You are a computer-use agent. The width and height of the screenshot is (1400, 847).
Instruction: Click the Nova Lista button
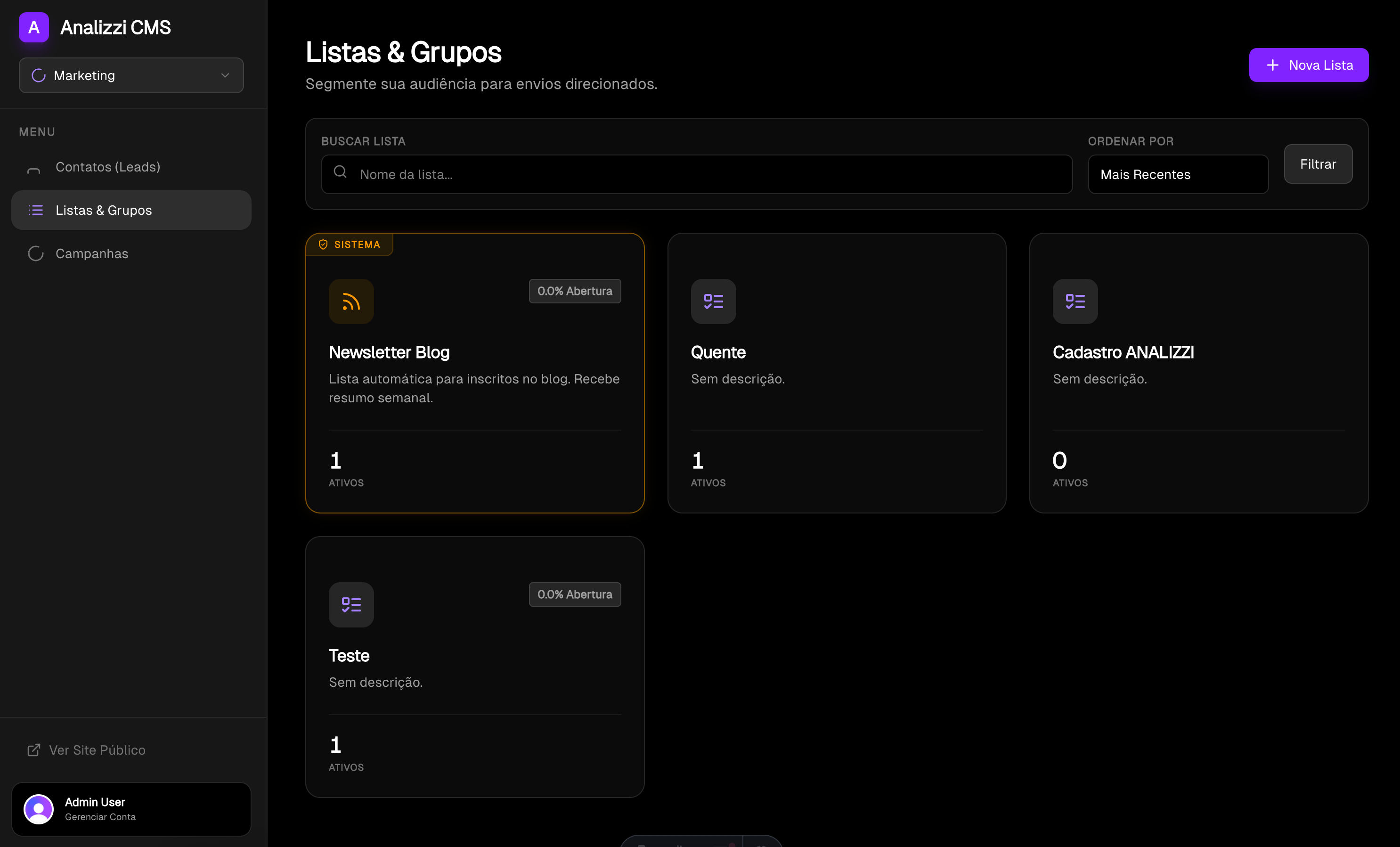[x=1308, y=65]
